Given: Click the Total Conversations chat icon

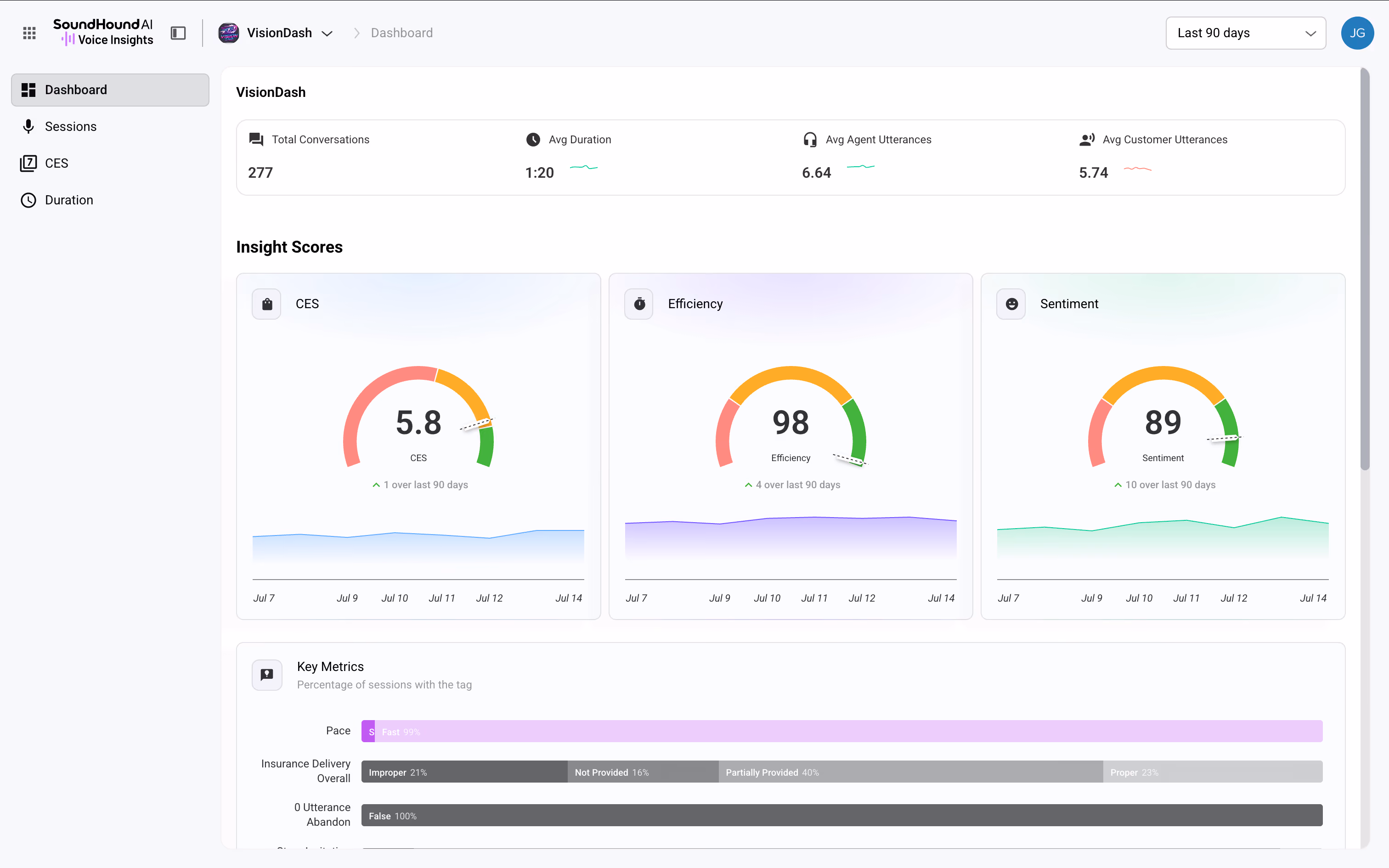Looking at the screenshot, I should click(x=256, y=140).
